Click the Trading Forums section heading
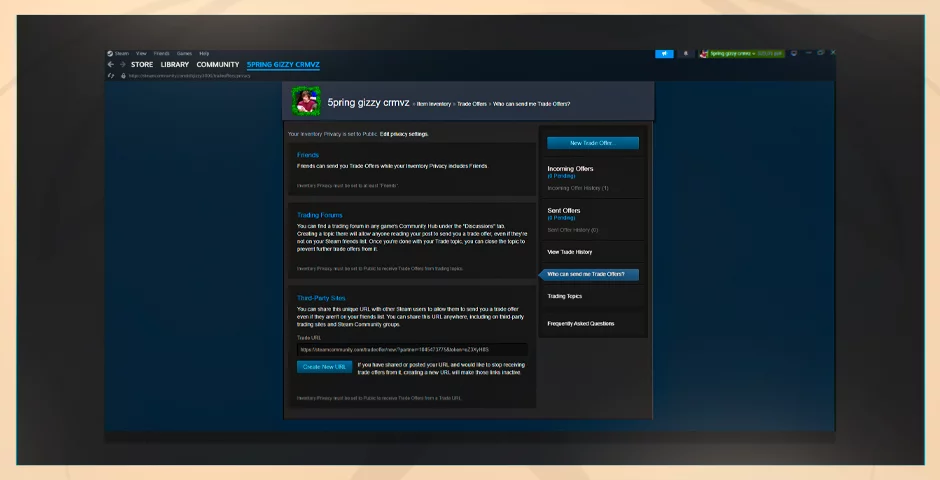Screen dimensions: 940x480 click(x=320, y=215)
